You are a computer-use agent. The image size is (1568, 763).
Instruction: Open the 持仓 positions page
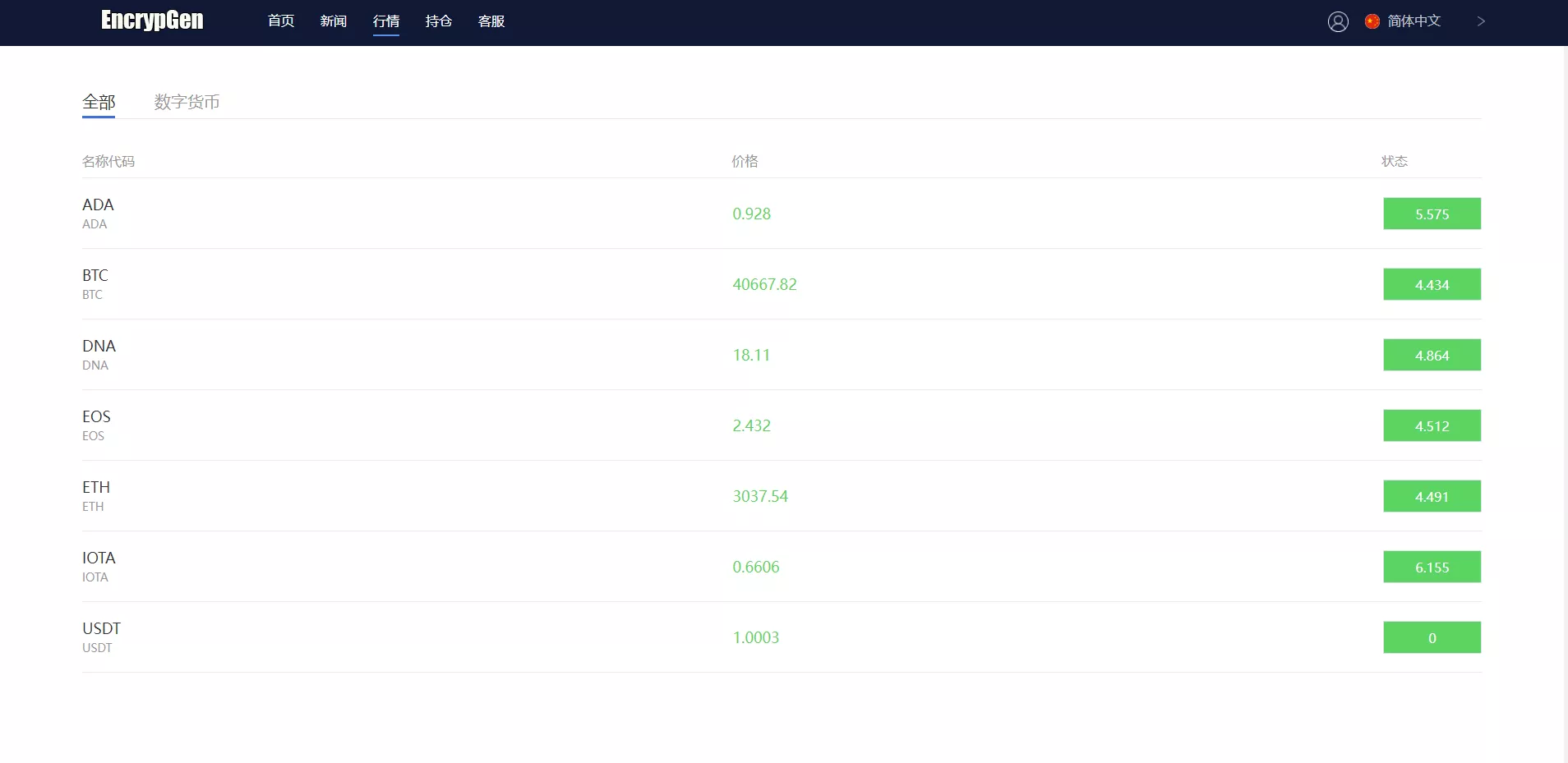pyautogui.click(x=439, y=21)
